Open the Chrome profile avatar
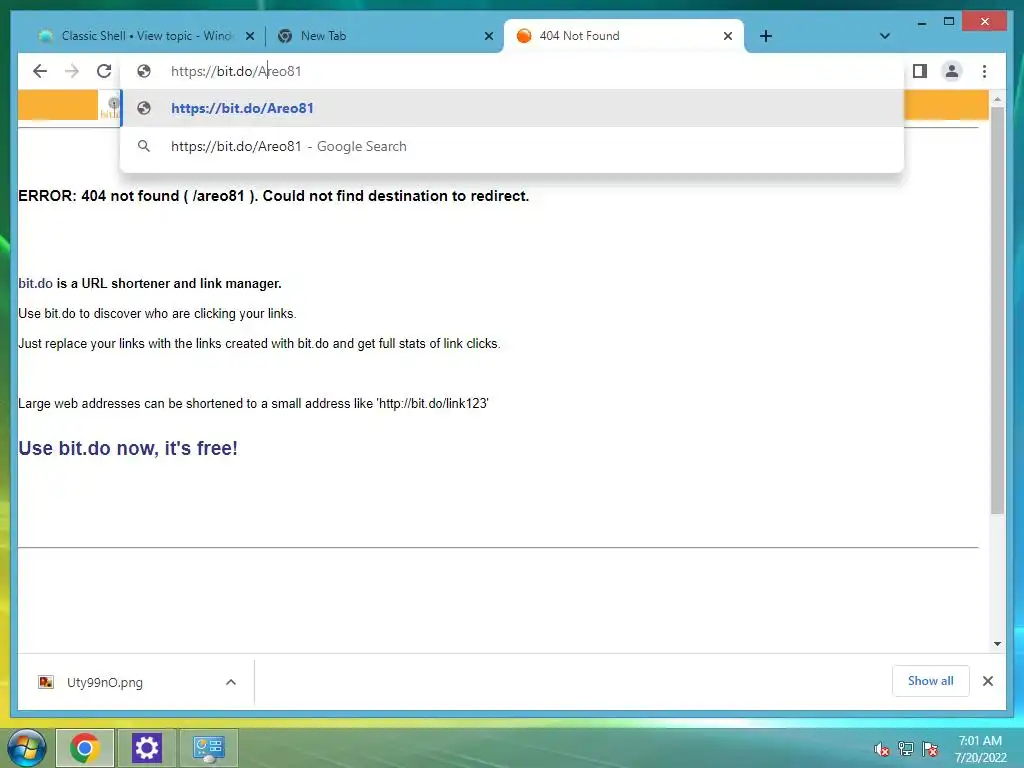The width and height of the screenshot is (1024, 768). [952, 71]
